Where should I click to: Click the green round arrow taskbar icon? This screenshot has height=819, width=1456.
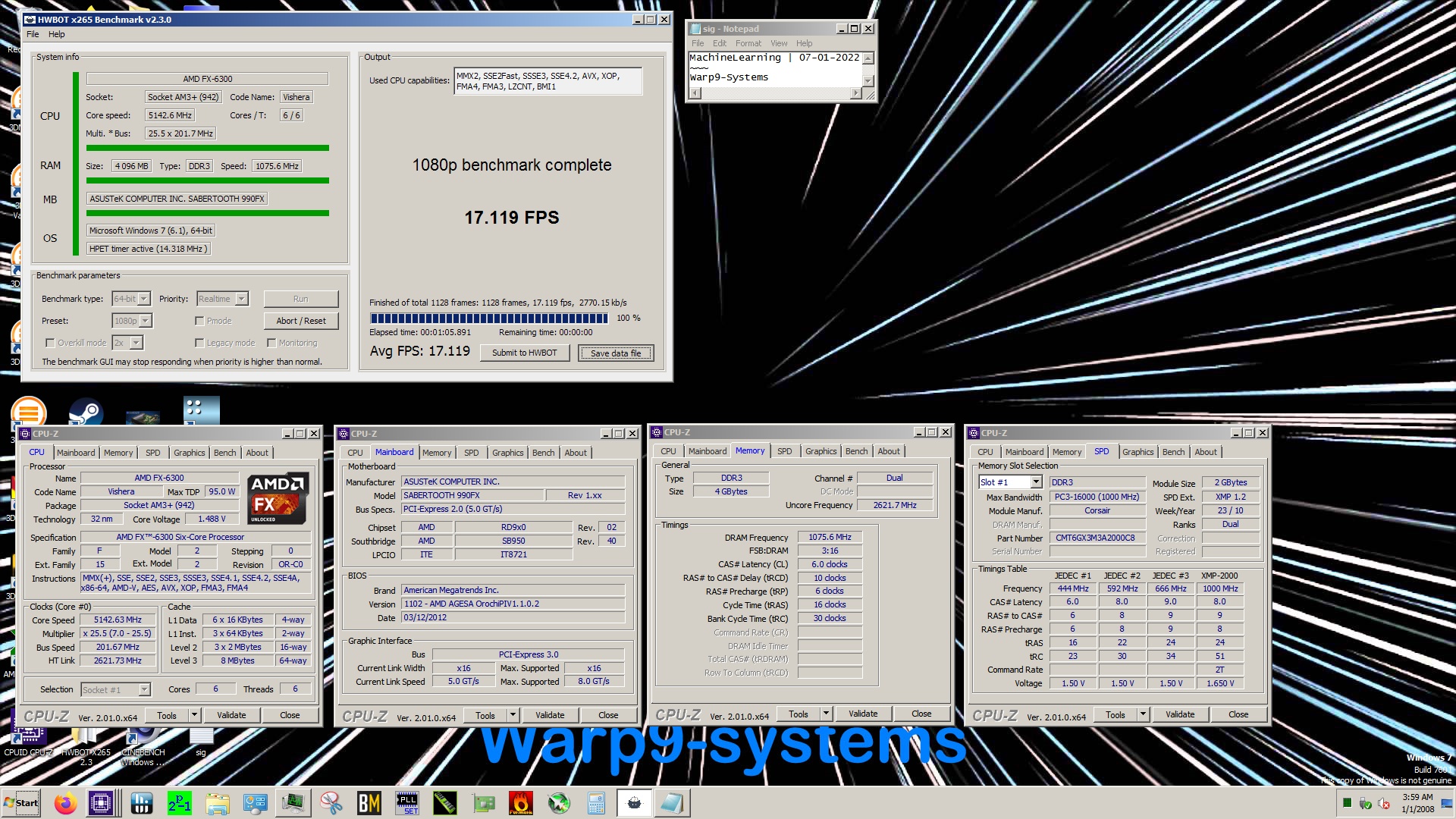click(559, 802)
